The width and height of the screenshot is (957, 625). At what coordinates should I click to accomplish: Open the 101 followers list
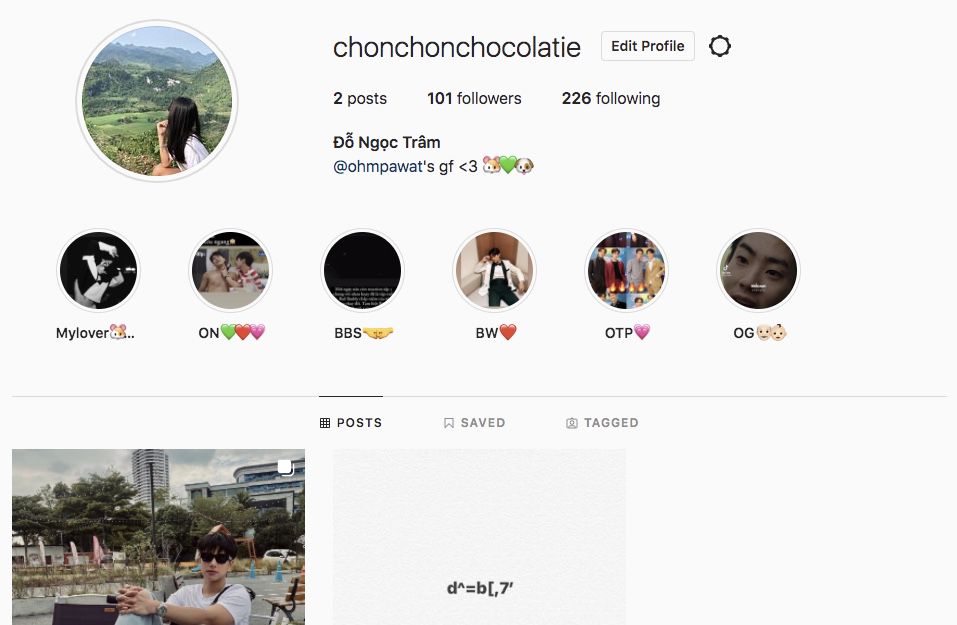(474, 98)
